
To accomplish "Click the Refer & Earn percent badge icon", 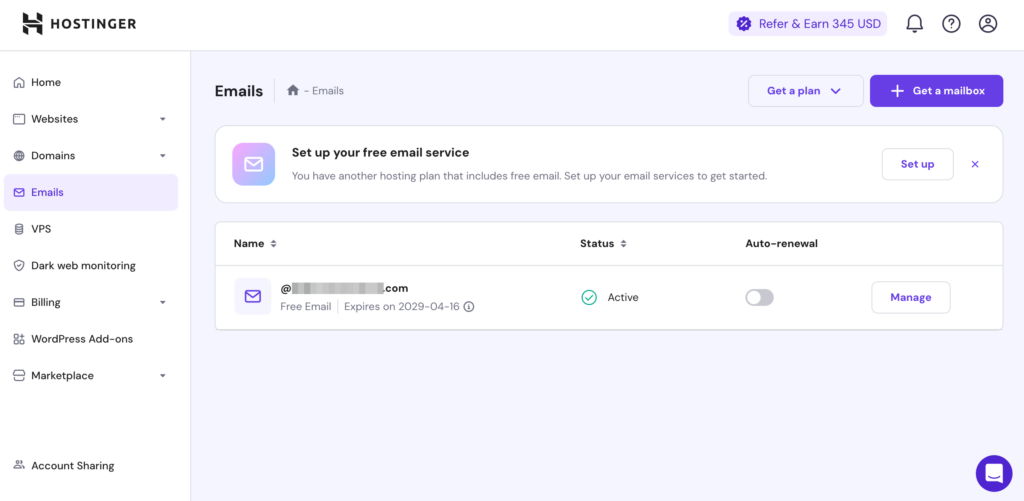I will (x=743, y=24).
